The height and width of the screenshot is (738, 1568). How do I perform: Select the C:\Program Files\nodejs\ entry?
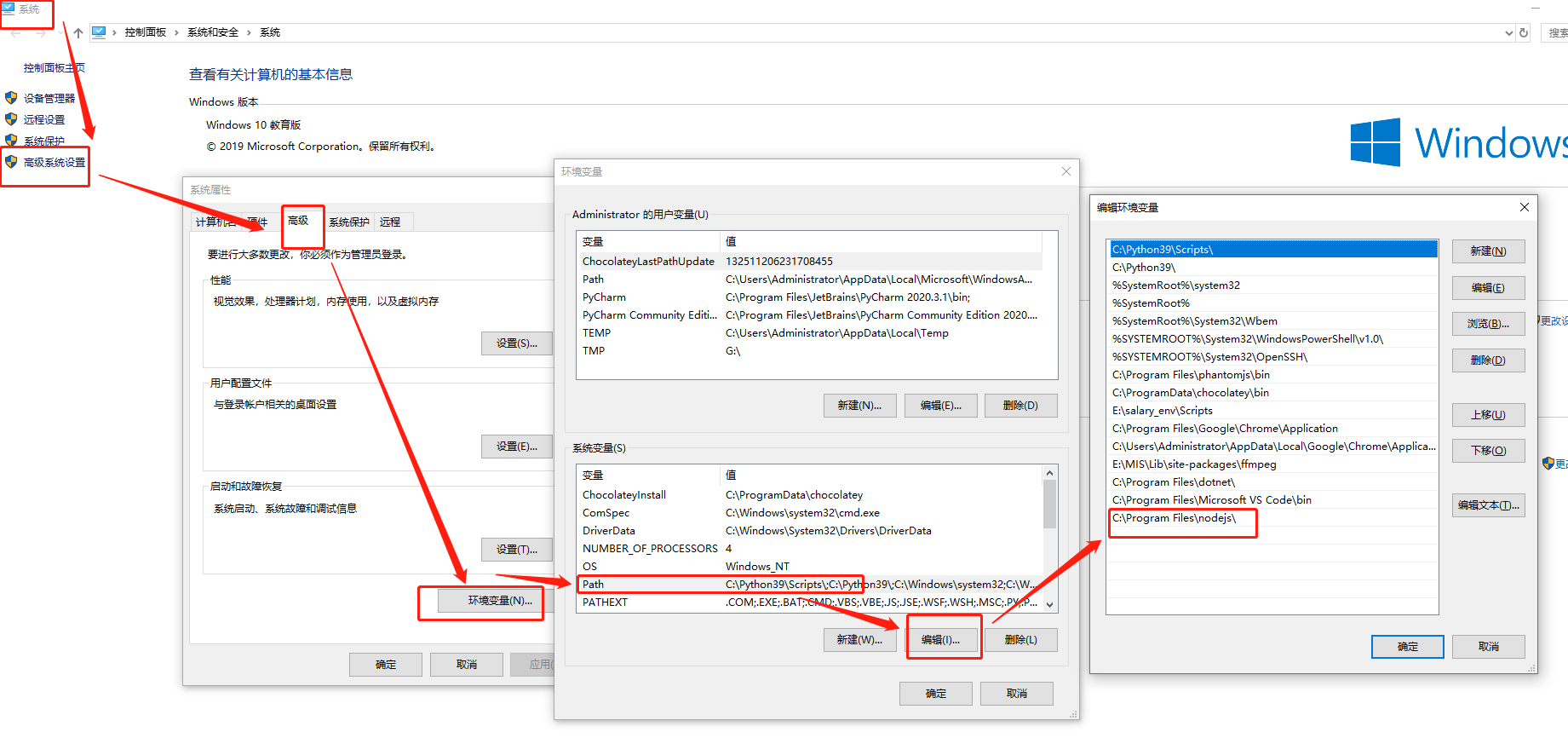pyautogui.click(x=1272, y=518)
